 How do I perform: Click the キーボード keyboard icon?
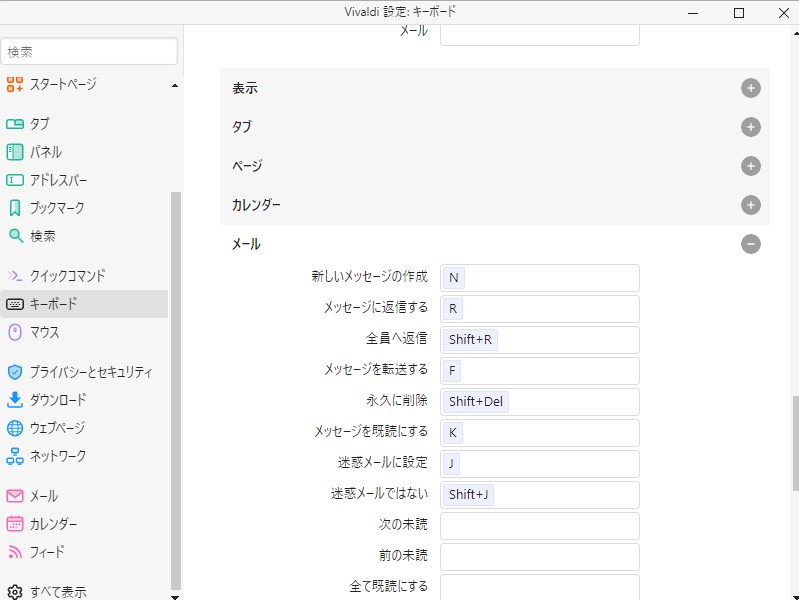click(x=15, y=304)
